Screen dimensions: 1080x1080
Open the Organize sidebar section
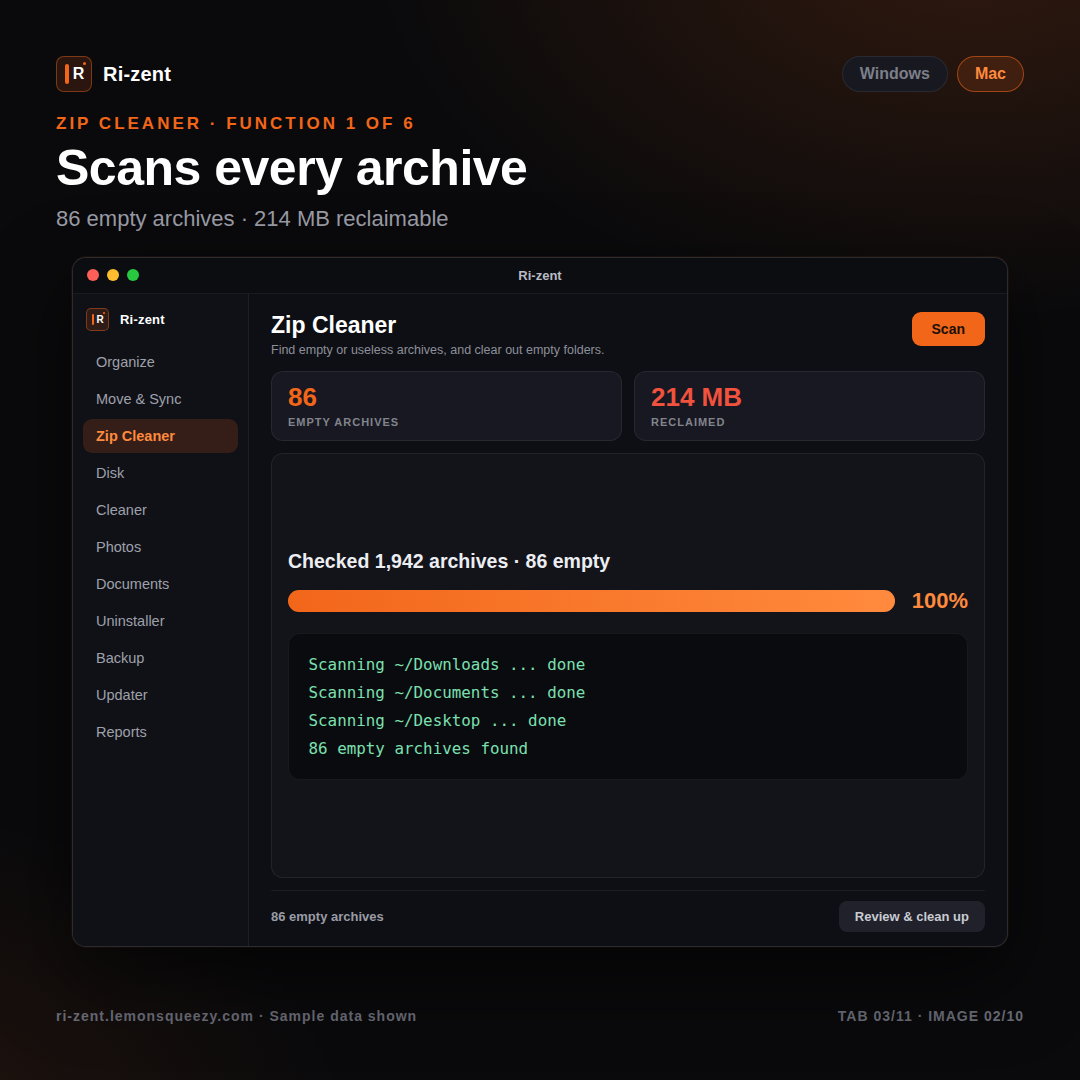(x=160, y=362)
